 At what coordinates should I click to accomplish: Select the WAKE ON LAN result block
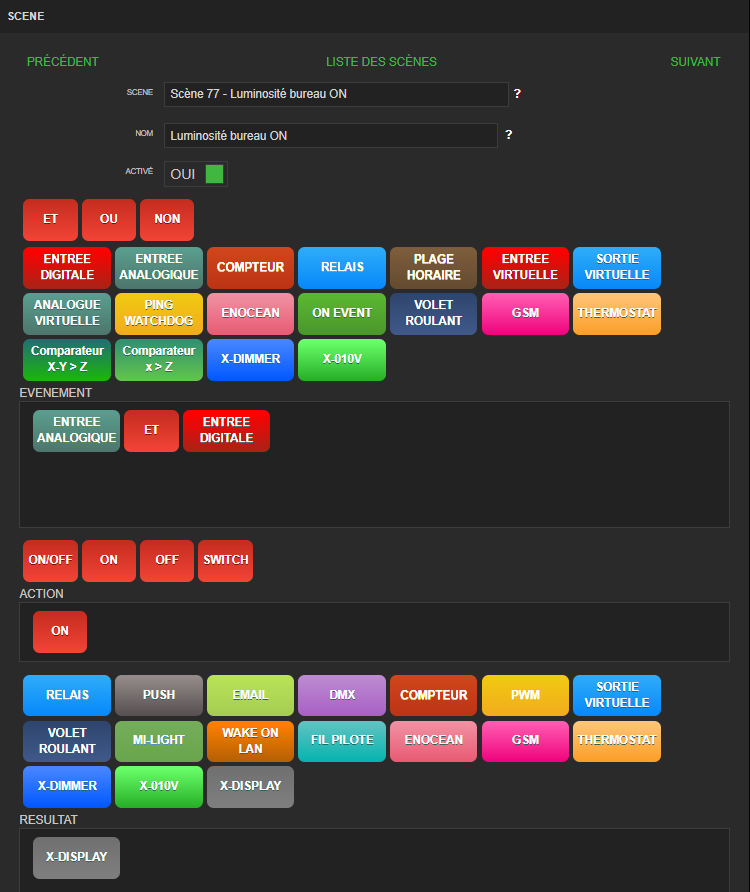pos(251,741)
